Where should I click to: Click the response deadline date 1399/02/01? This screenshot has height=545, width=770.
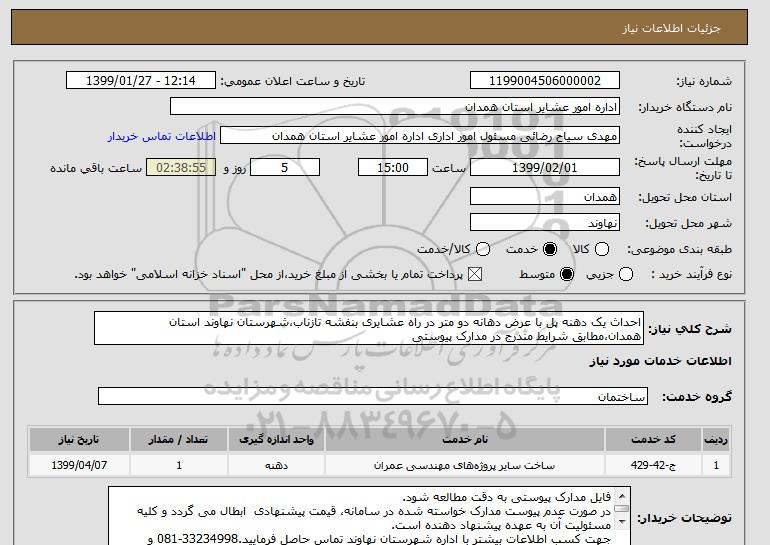[x=545, y=167]
